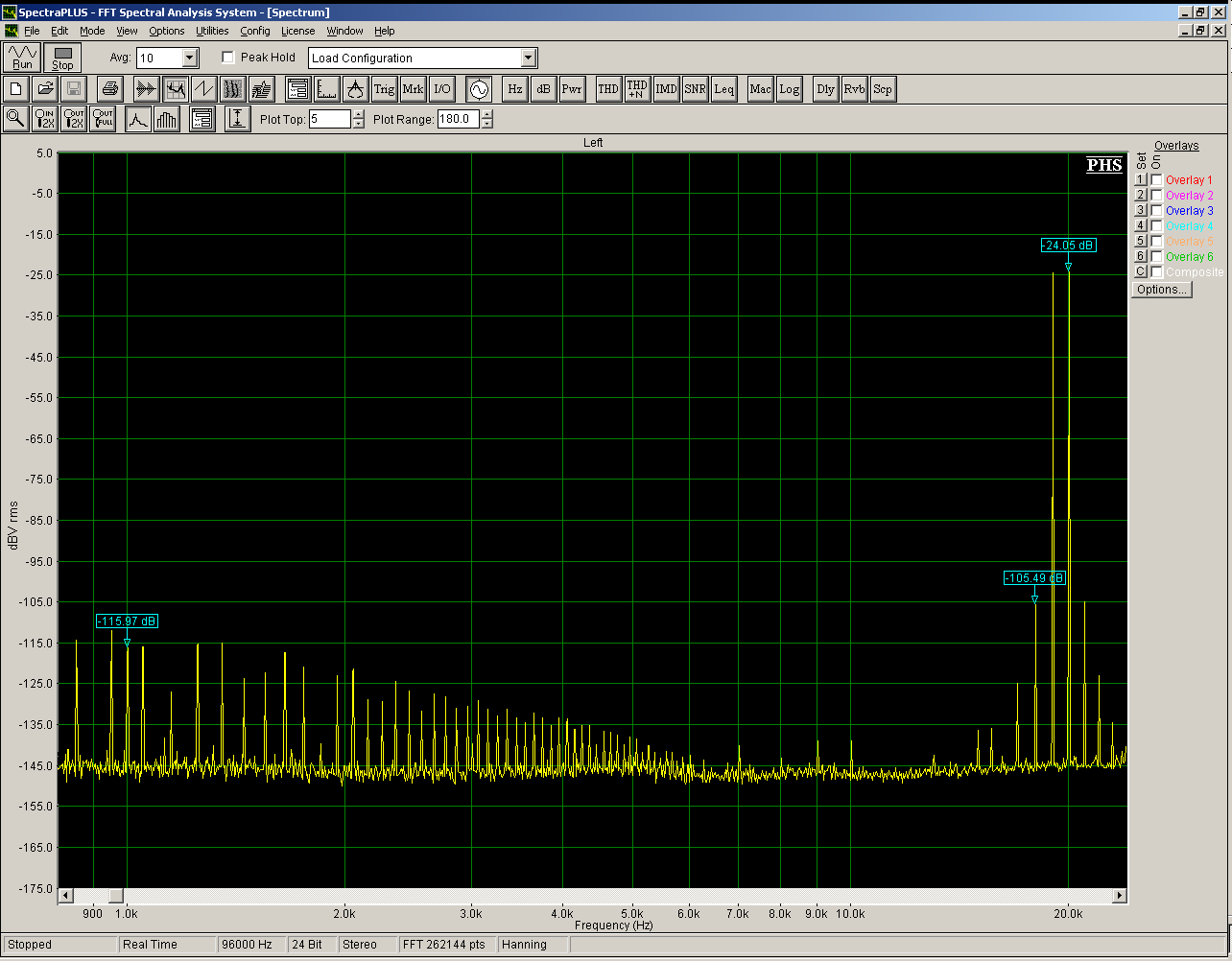Create a new file with blank page icon
The image size is (1232, 961).
[16, 89]
